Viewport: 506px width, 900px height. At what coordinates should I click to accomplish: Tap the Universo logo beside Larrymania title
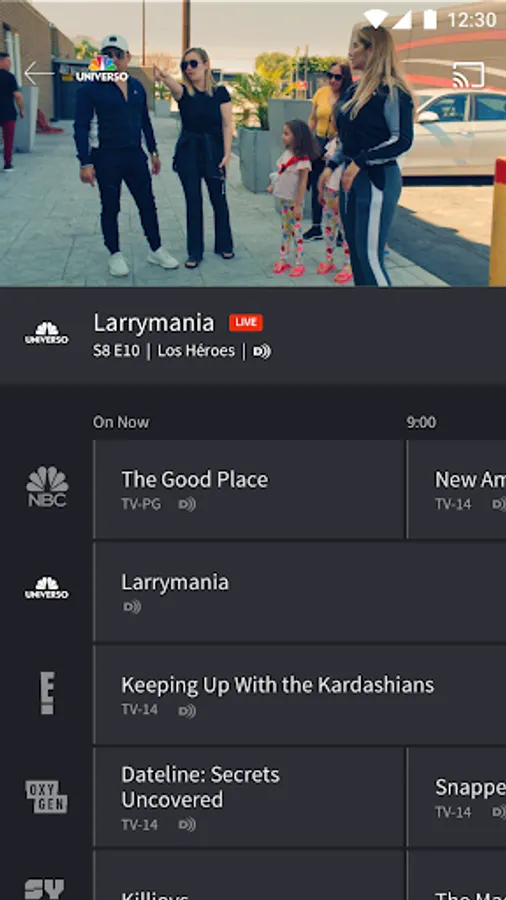[46, 333]
